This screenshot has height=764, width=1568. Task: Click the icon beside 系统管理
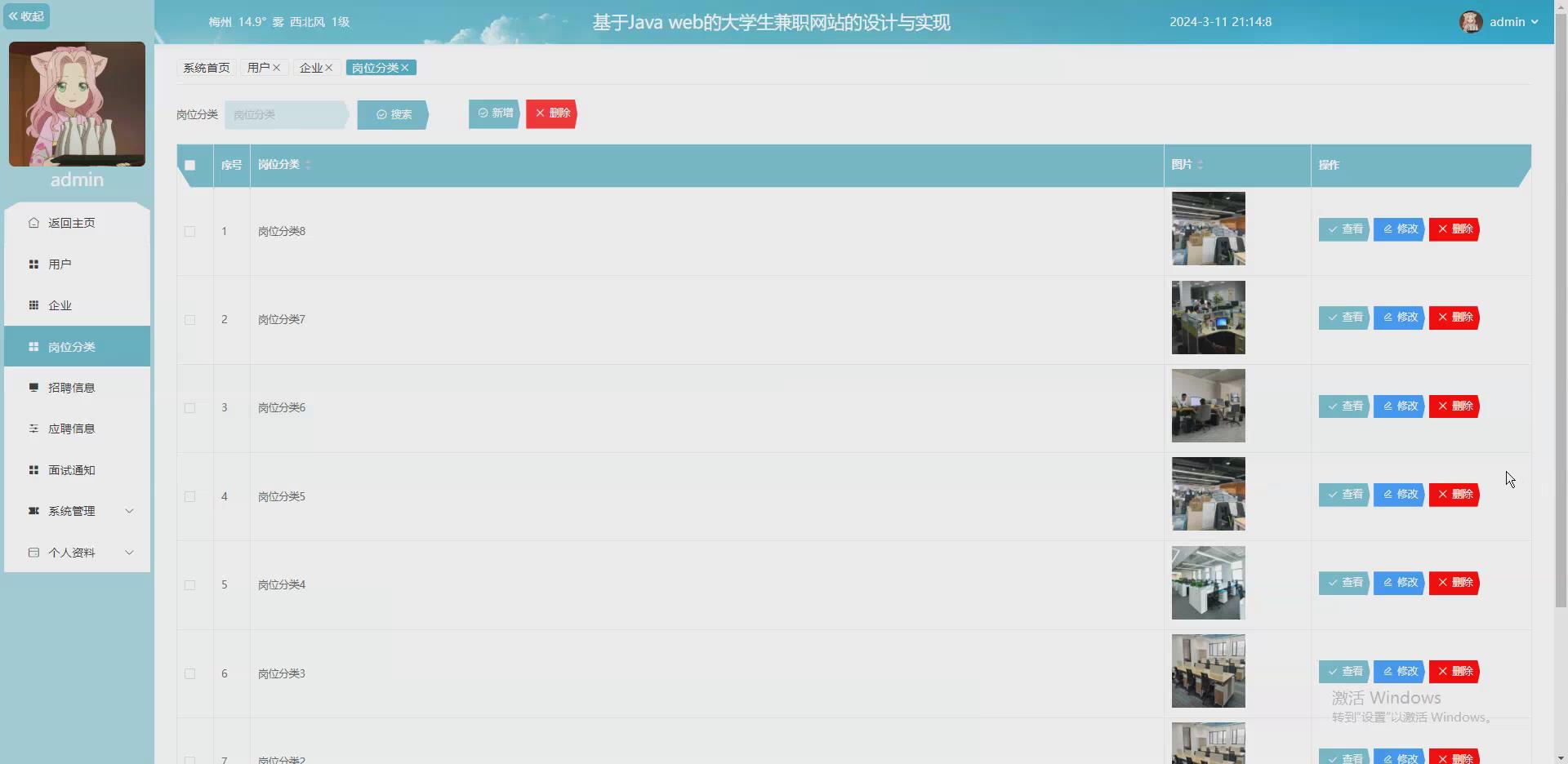[33, 511]
